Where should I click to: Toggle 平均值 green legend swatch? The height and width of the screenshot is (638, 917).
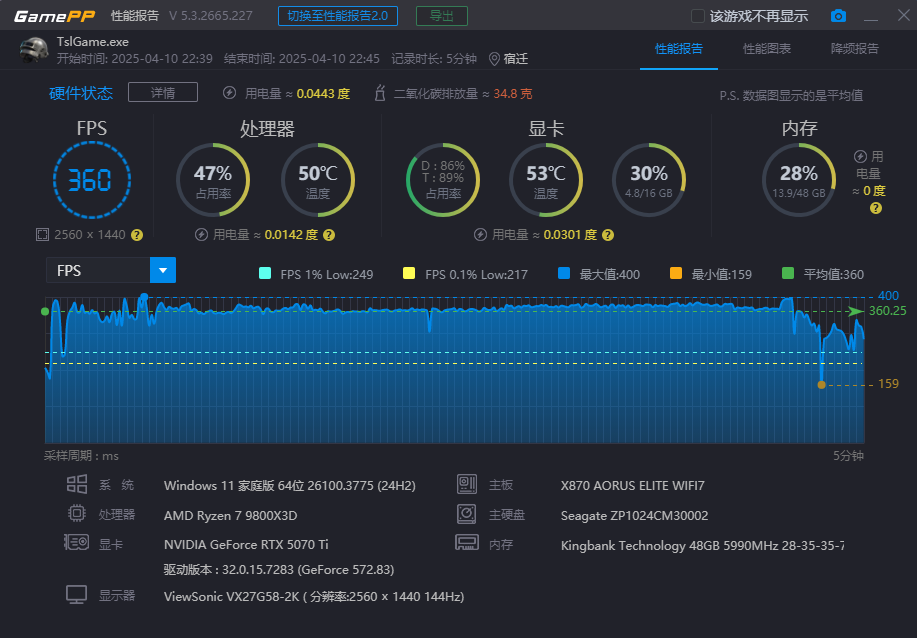(788, 273)
